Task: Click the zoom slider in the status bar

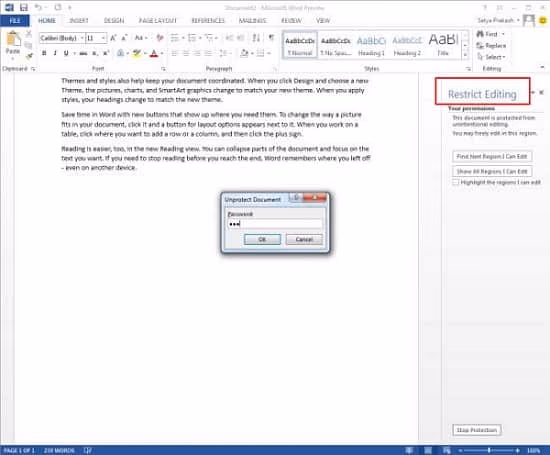Action: click(489, 450)
